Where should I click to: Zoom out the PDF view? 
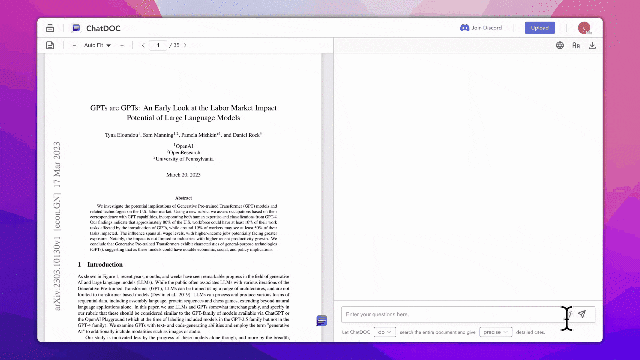tap(74, 45)
